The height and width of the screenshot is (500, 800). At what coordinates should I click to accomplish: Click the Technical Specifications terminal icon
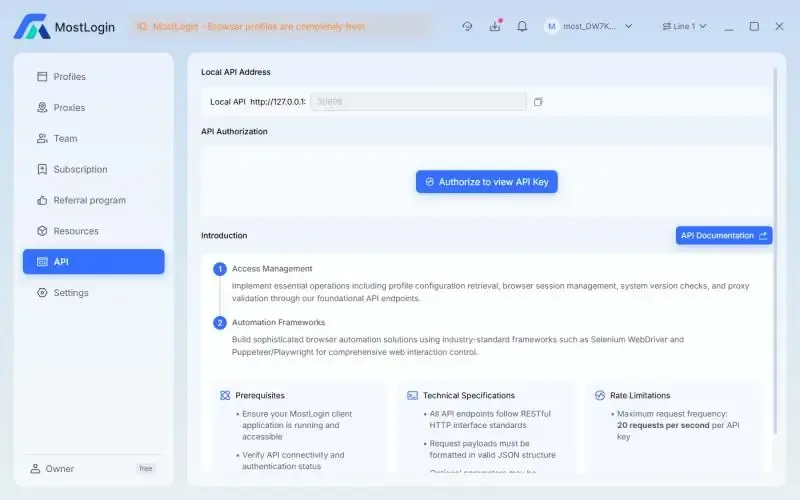point(412,395)
